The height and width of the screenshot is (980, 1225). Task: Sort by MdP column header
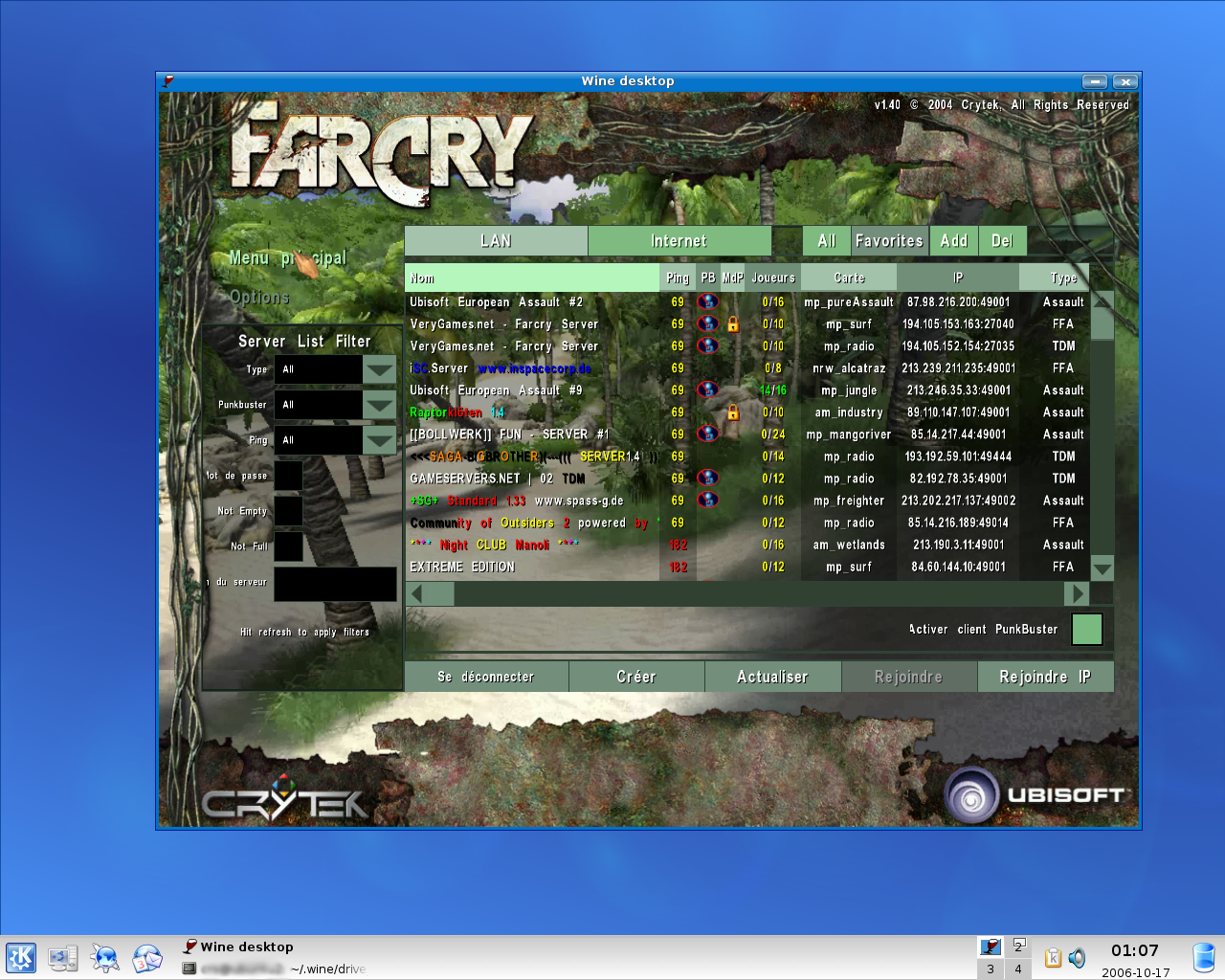pyautogui.click(x=732, y=278)
